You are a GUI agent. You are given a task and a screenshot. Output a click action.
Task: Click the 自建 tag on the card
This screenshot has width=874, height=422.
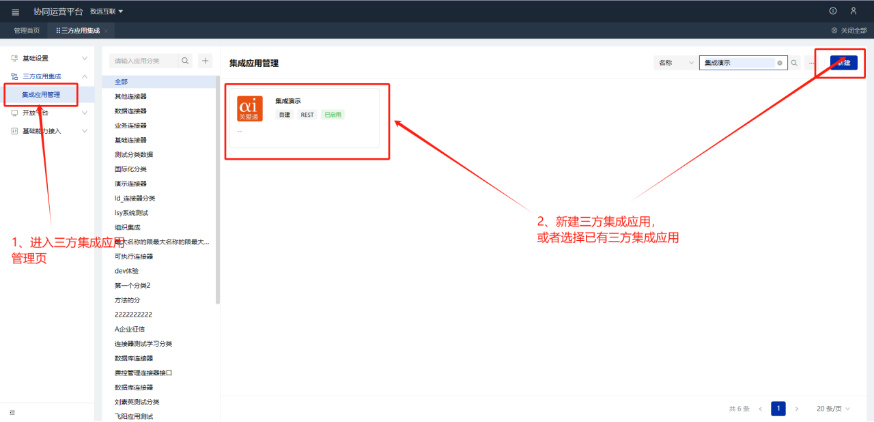[284, 115]
